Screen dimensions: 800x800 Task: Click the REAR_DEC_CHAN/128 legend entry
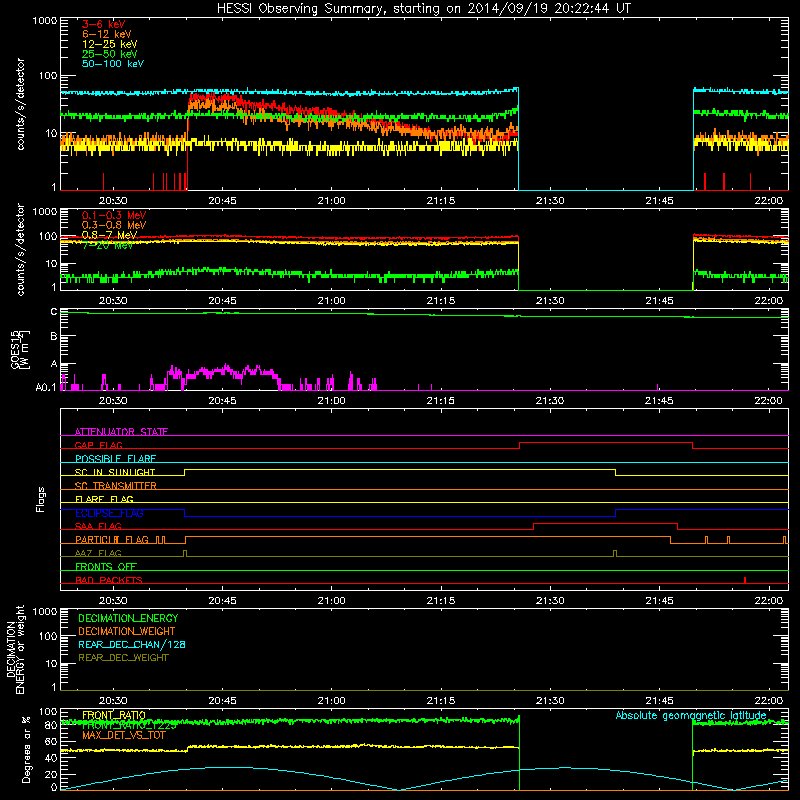[x=132, y=644]
